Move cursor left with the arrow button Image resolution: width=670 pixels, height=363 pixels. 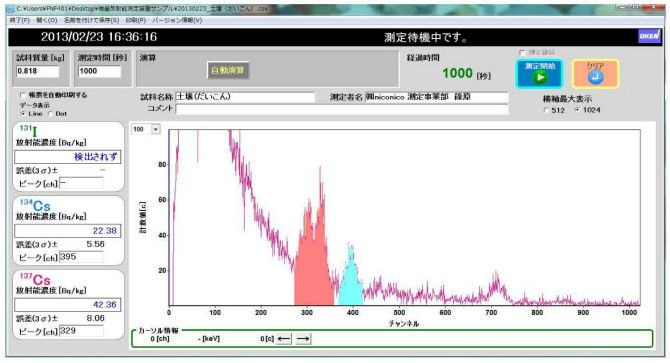coord(284,339)
